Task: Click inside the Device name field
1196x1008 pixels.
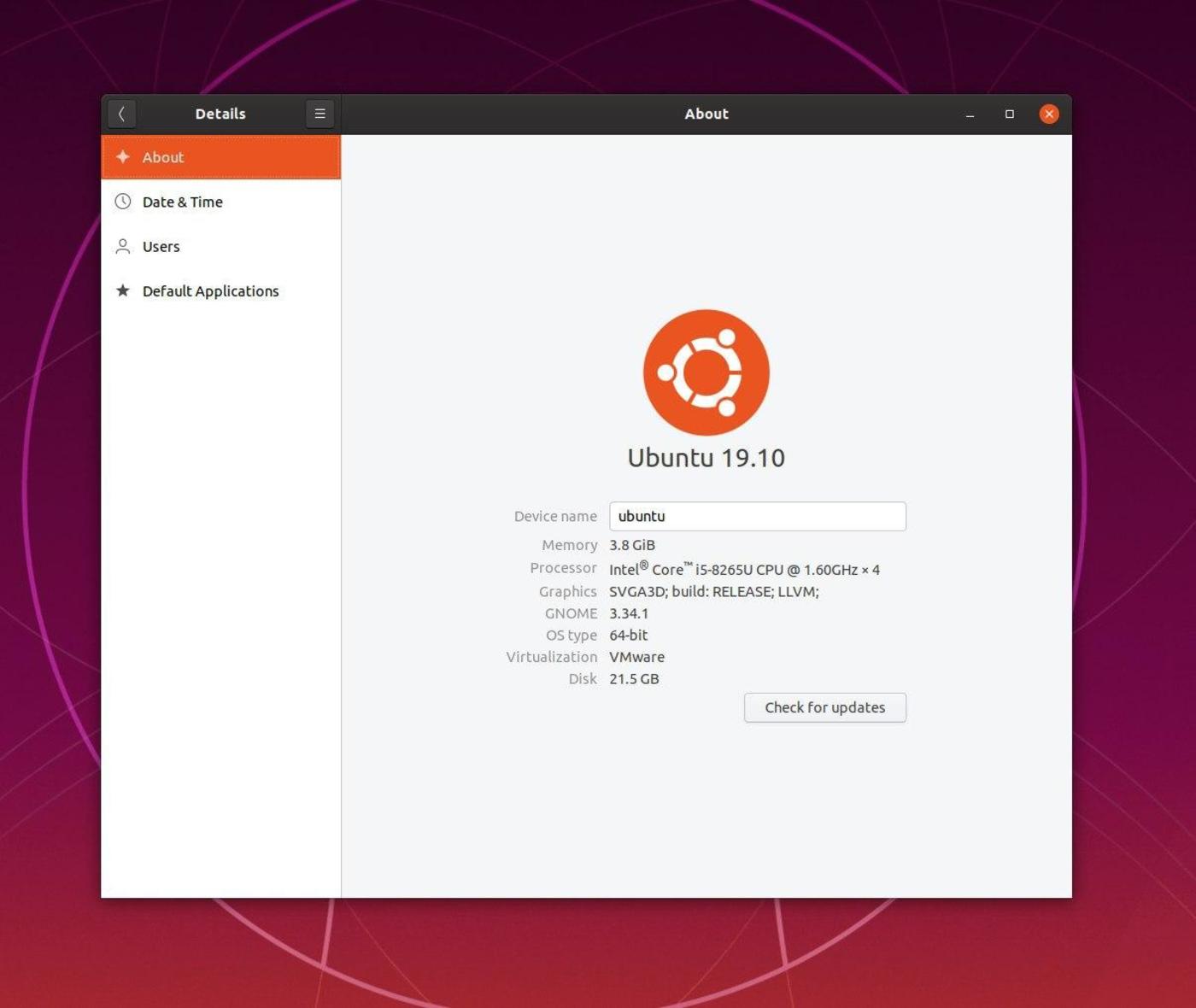Action: pyautogui.click(x=757, y=516)
